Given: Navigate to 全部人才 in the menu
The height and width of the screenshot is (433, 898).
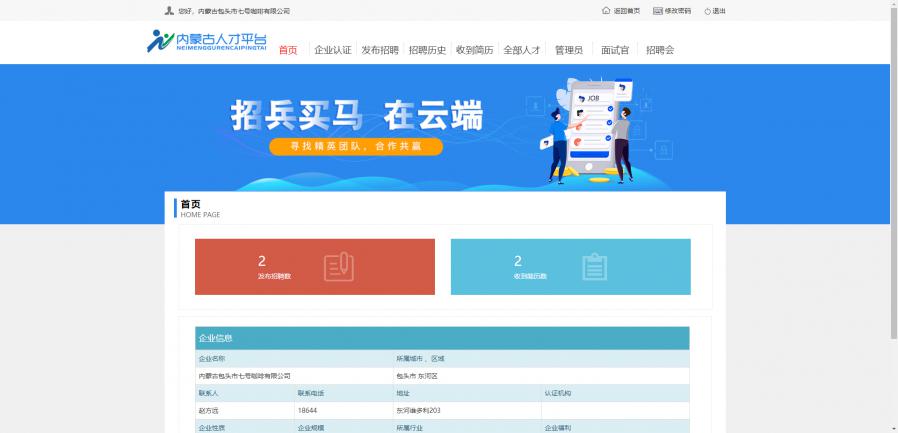Looking at the screenshot, I should tap(521, 50).
